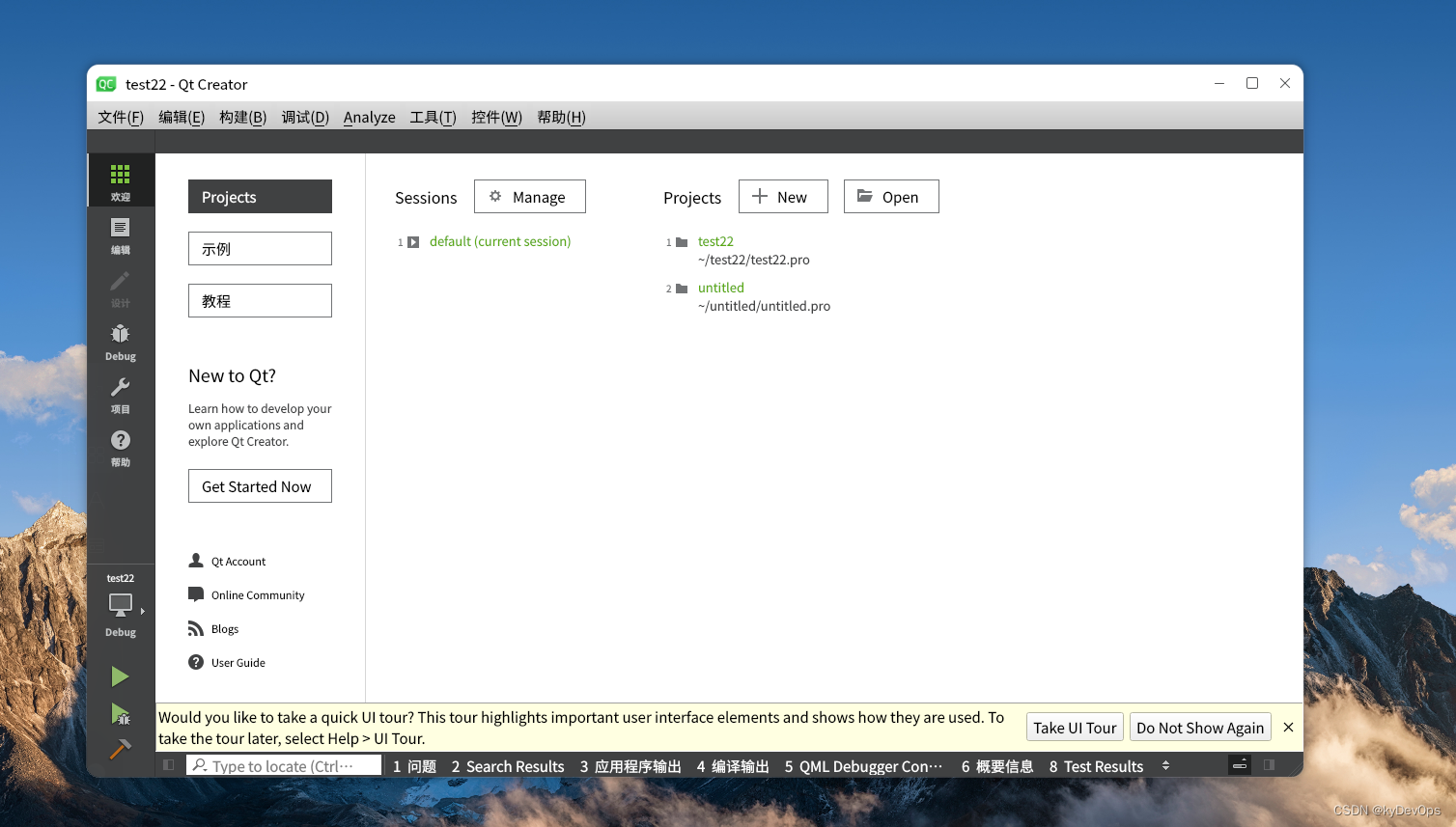Expand the kit selector arrow next to test22
The image size is (1456, 827).
tap(143, 611)
